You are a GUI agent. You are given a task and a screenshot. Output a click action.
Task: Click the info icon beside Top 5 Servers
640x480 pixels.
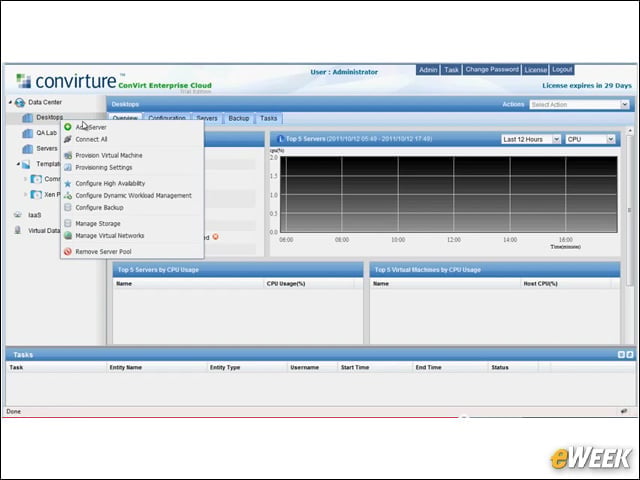tap(280, 139)
